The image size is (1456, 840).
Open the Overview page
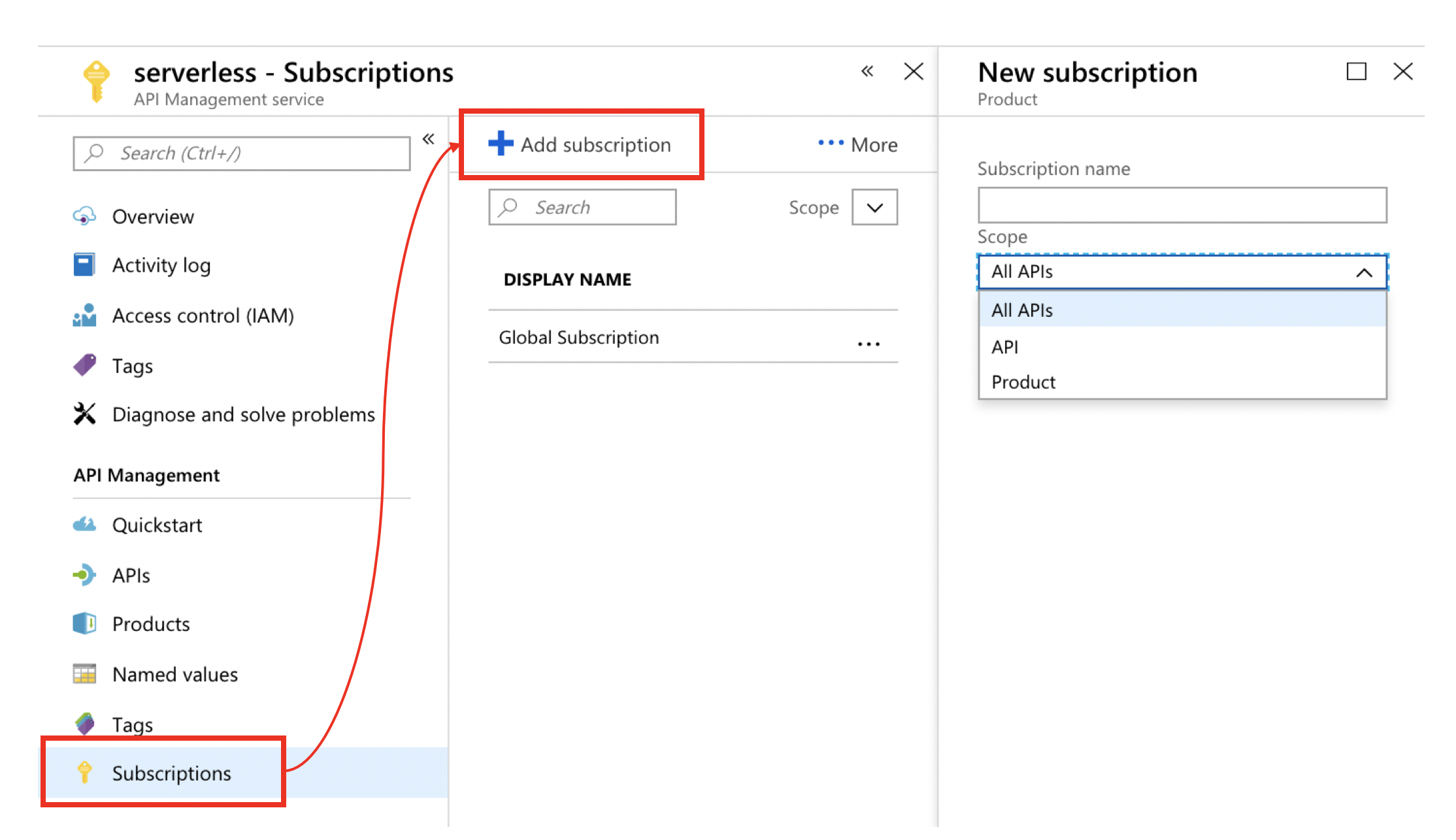[153, 216]
